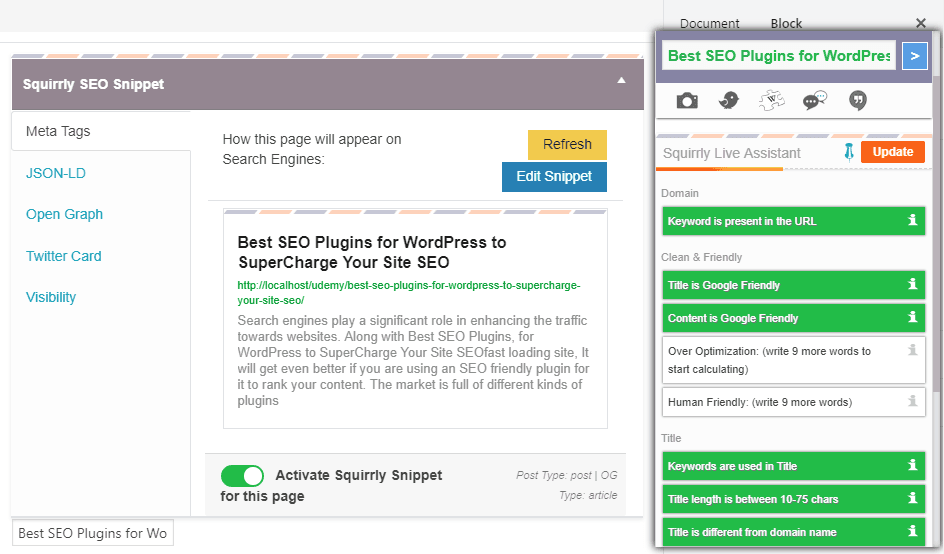Click the green snippet preview URL
The height and width of the screenshot is (554, 944).
pos(409,293)
